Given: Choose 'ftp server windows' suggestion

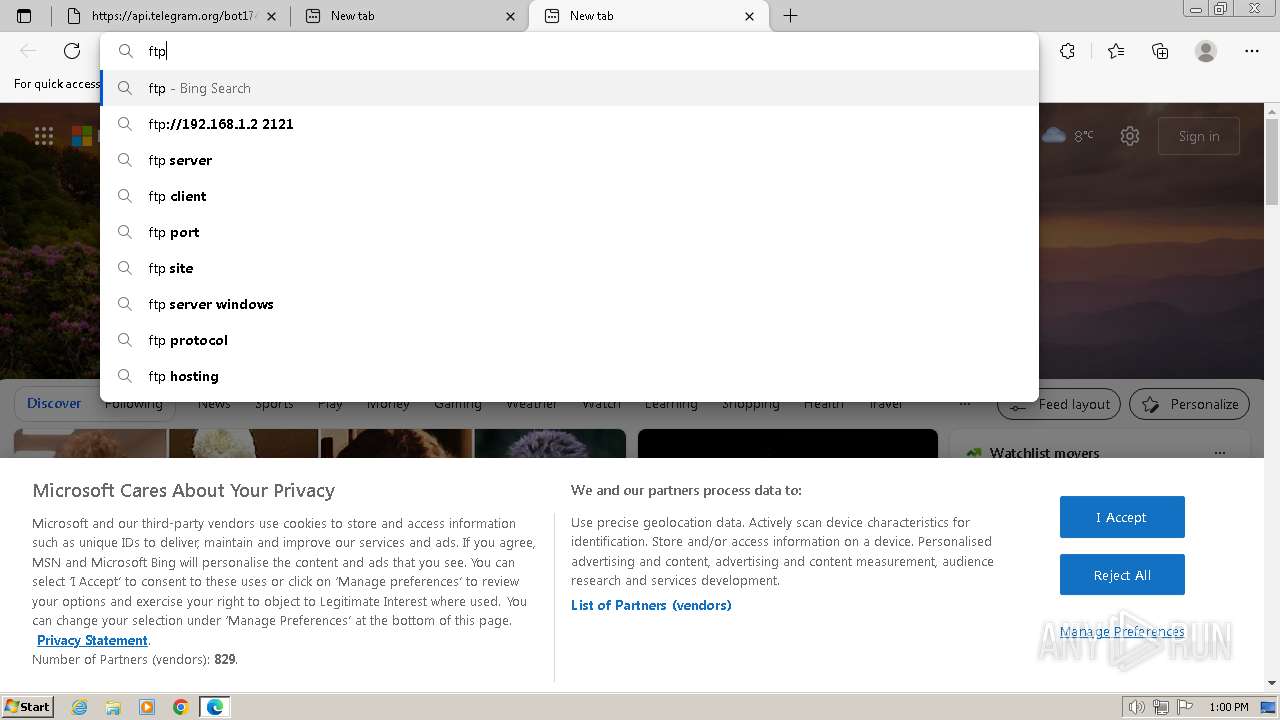Looking at the screenshot, I should pos(570,304).
